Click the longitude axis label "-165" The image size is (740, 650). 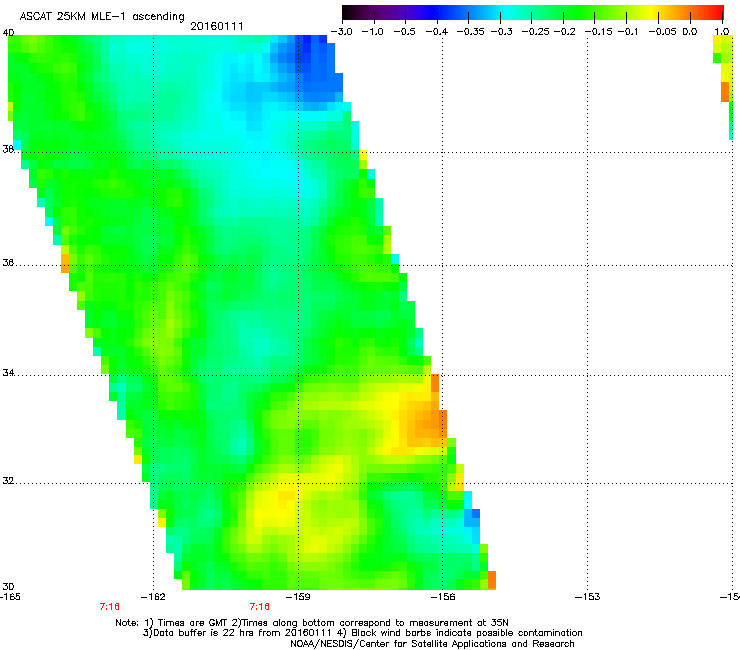(x=10, y=597)
